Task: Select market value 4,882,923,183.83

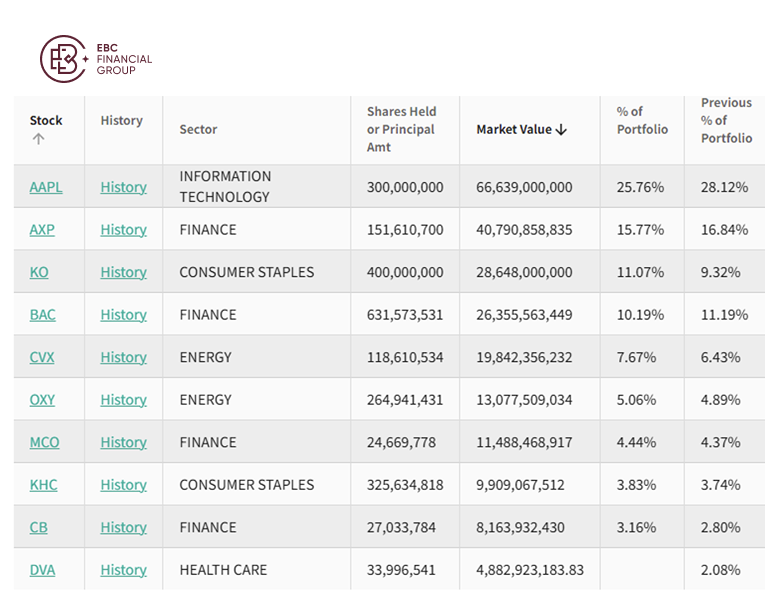Action: point(530,570)
